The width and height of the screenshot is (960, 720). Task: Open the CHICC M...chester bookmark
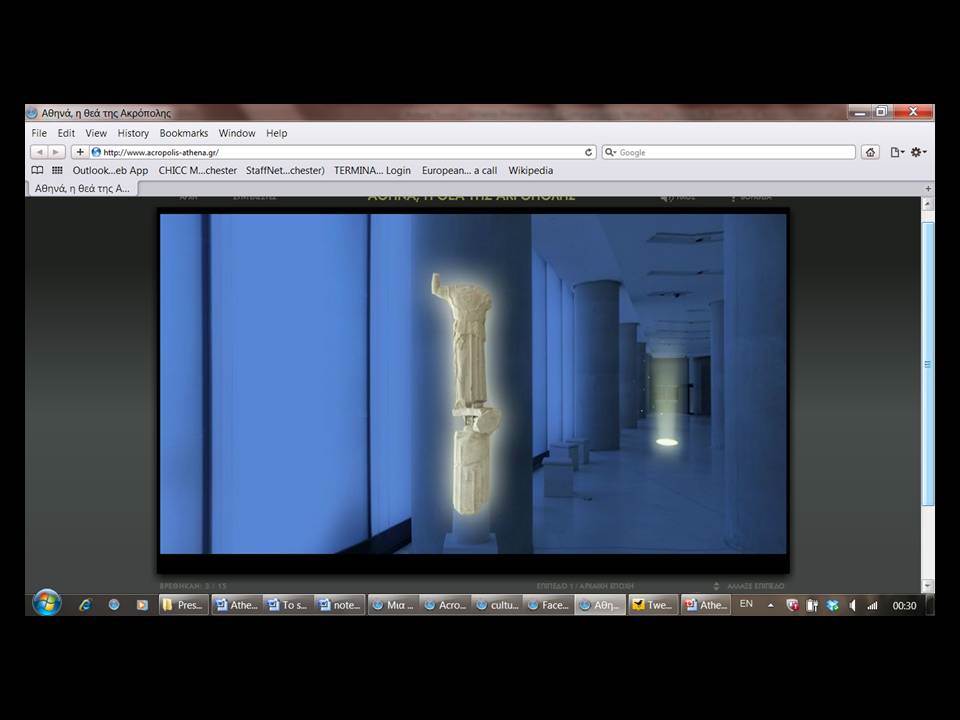pyautogui.click(x=198, y=170)
